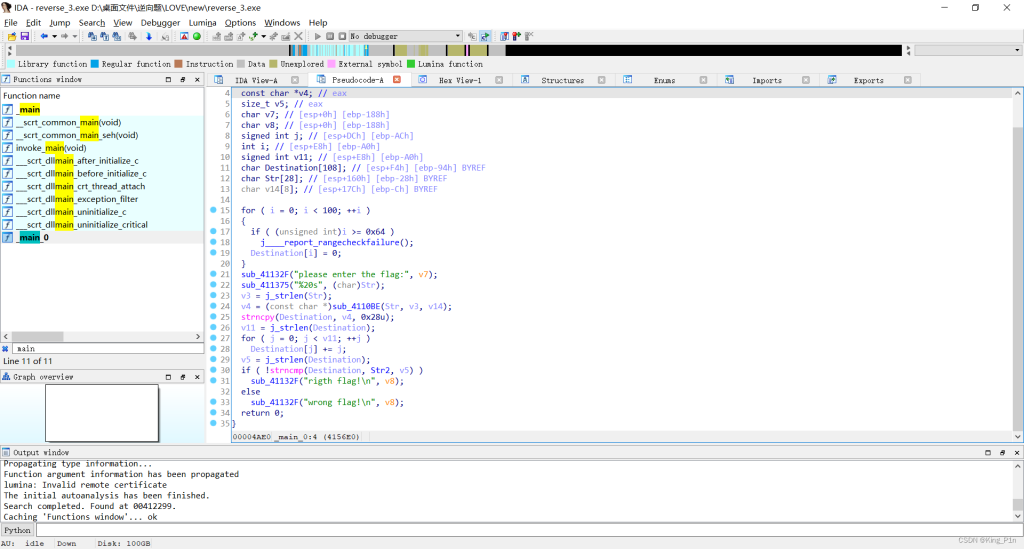Viewport: 1024px width, 549px height.
Task: Expand the jump back history arrow
Action: [x=54, y=37]
